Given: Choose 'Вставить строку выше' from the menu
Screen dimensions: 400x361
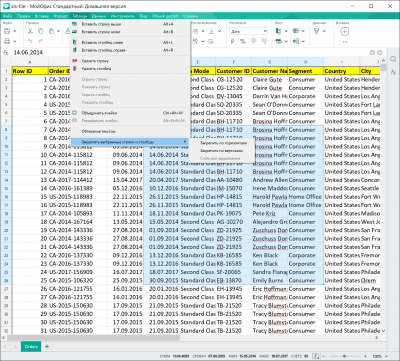Looking at the screenshot, I should click(x=130, y=24).
